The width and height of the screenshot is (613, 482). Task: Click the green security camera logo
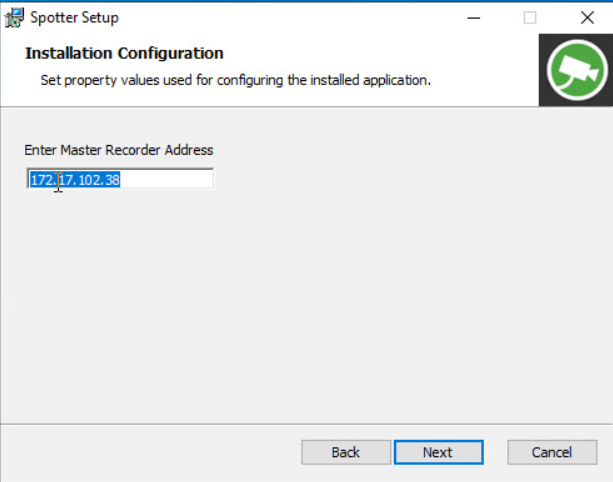(x=575, y=70)
